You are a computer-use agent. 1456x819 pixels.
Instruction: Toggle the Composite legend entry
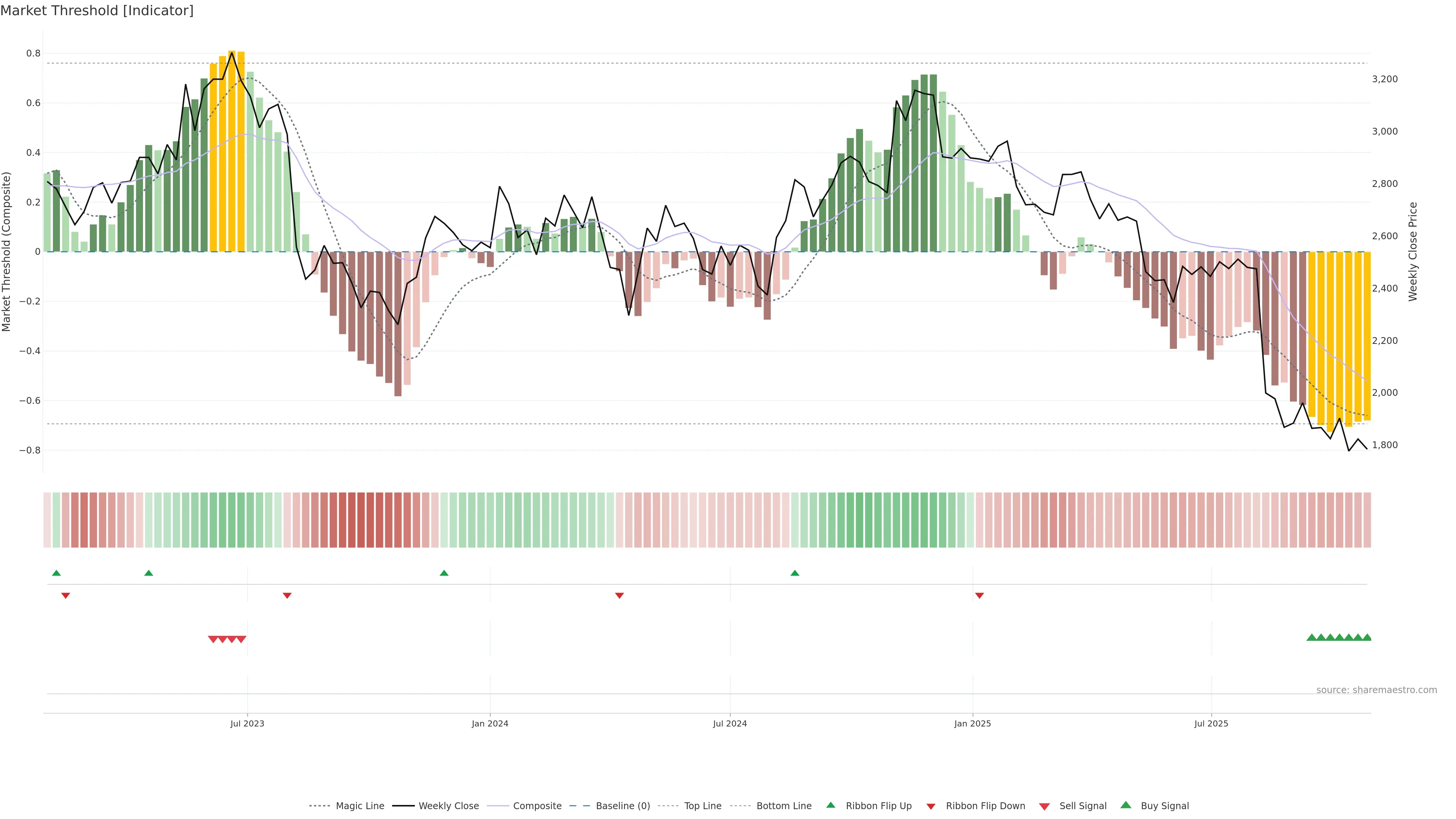(x=537, y=806)
